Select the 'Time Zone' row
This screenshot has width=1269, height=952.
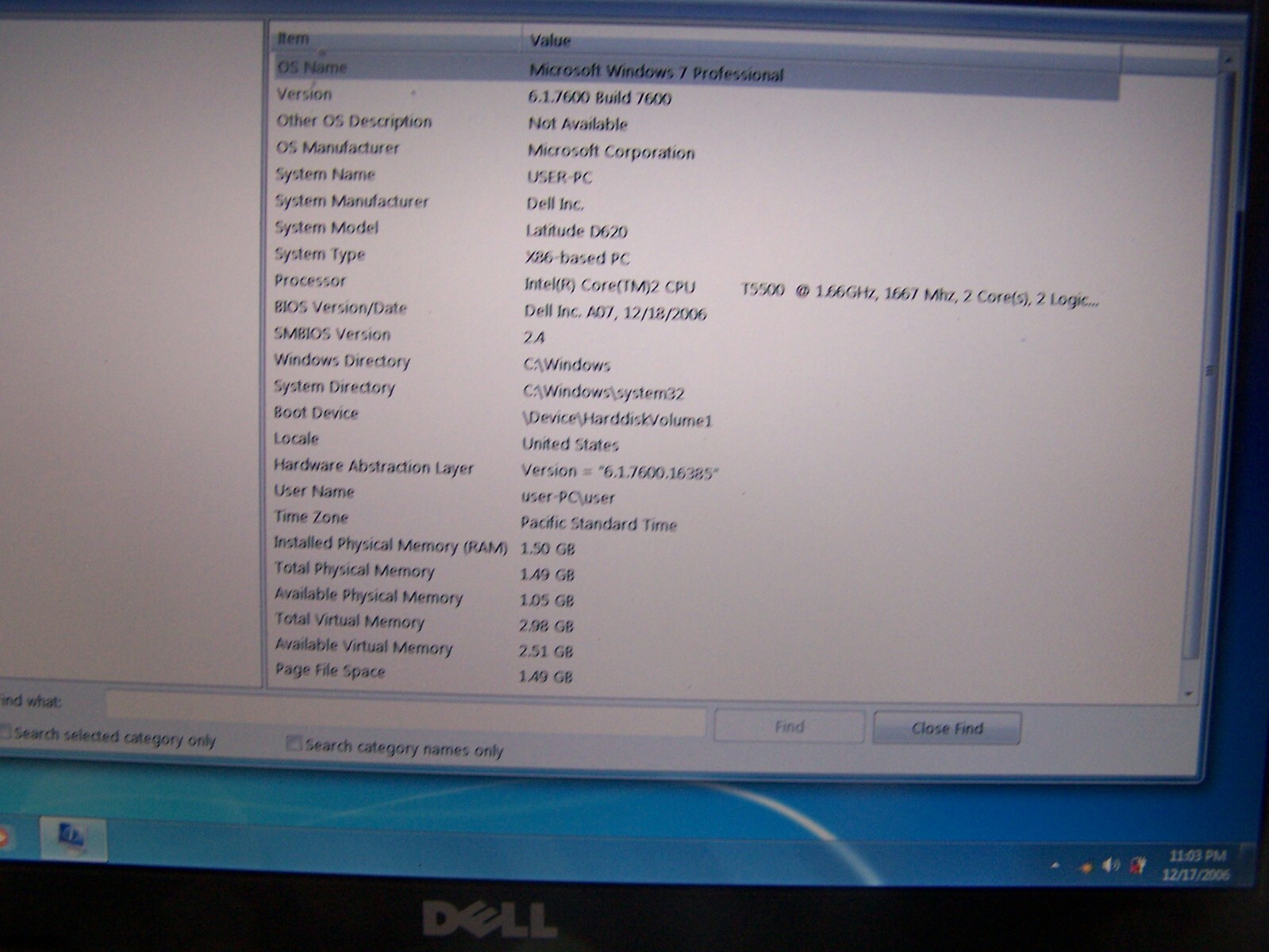pos(311,517)
